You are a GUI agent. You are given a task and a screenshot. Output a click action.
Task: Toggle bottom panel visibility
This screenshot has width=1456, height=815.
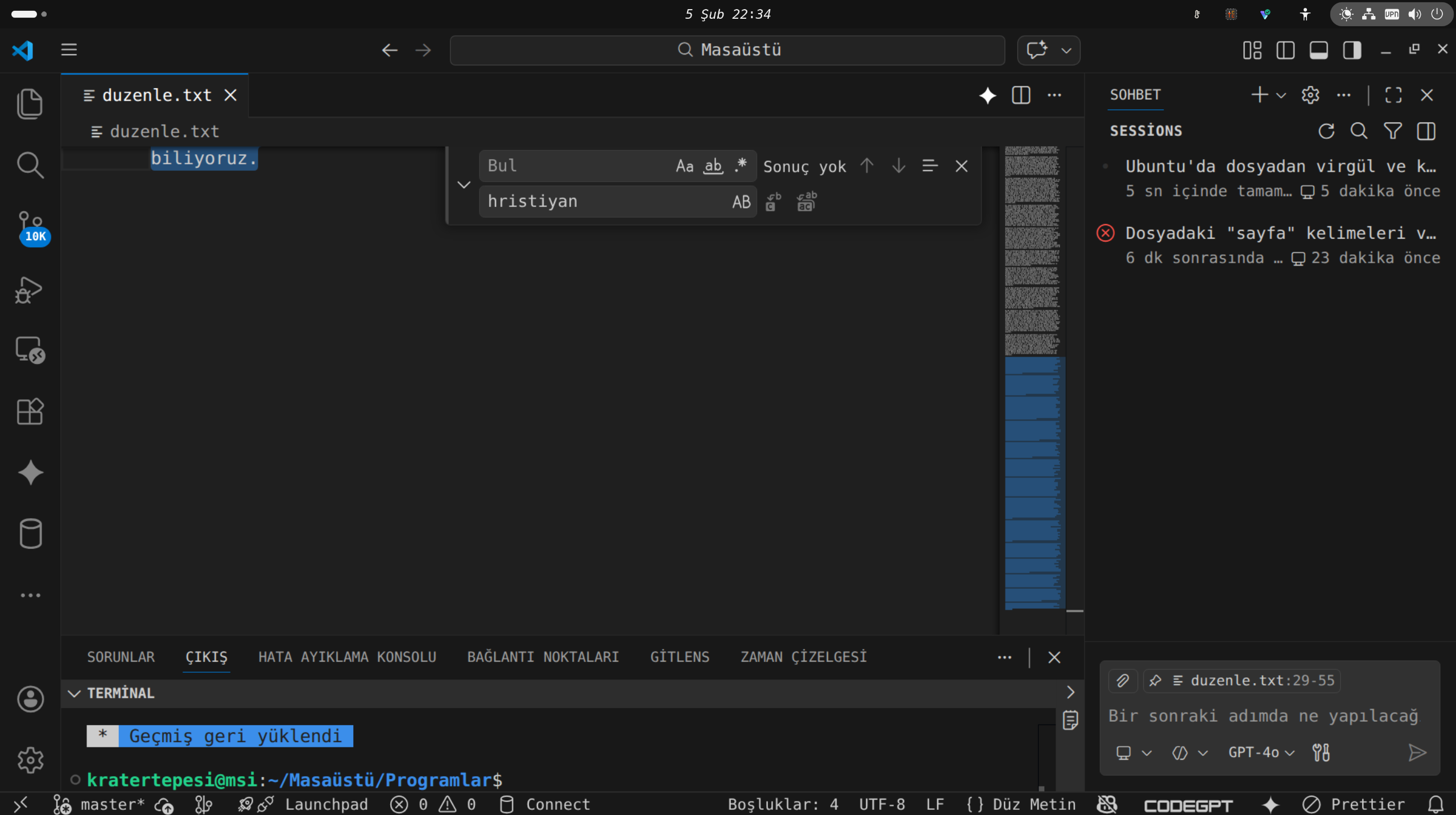pyautogui.click(x=1318, y=50)
